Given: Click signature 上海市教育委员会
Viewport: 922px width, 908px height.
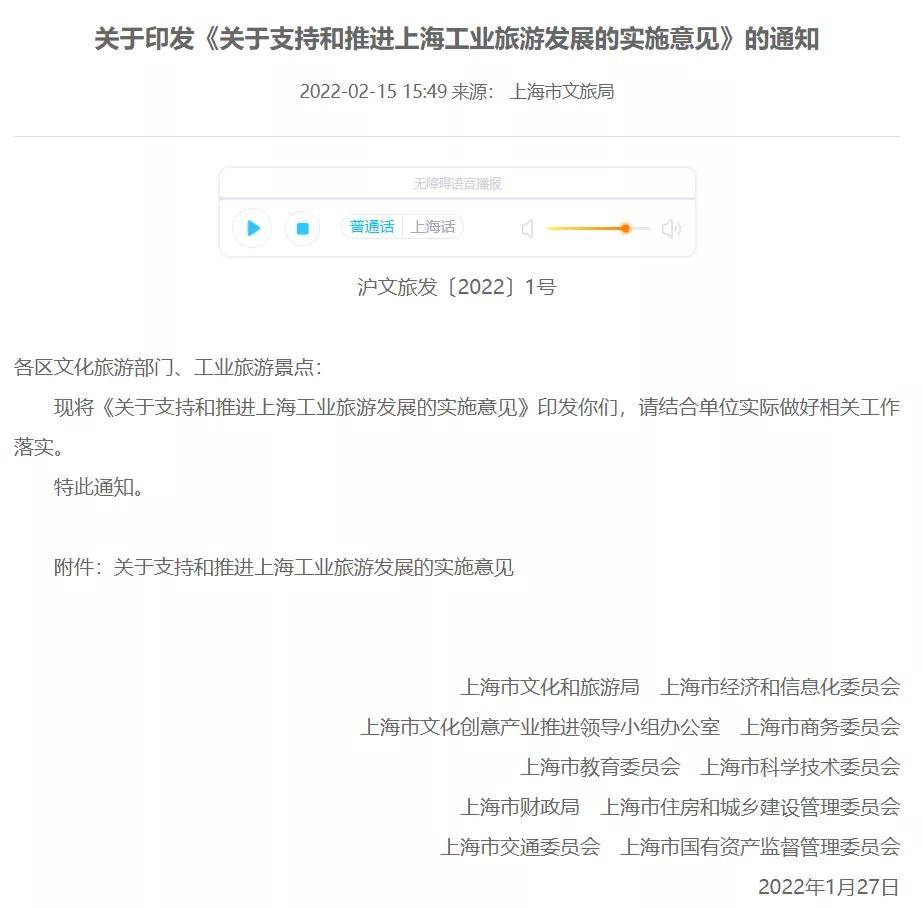Looking at the screenshot, I should (x=600, y=767).
